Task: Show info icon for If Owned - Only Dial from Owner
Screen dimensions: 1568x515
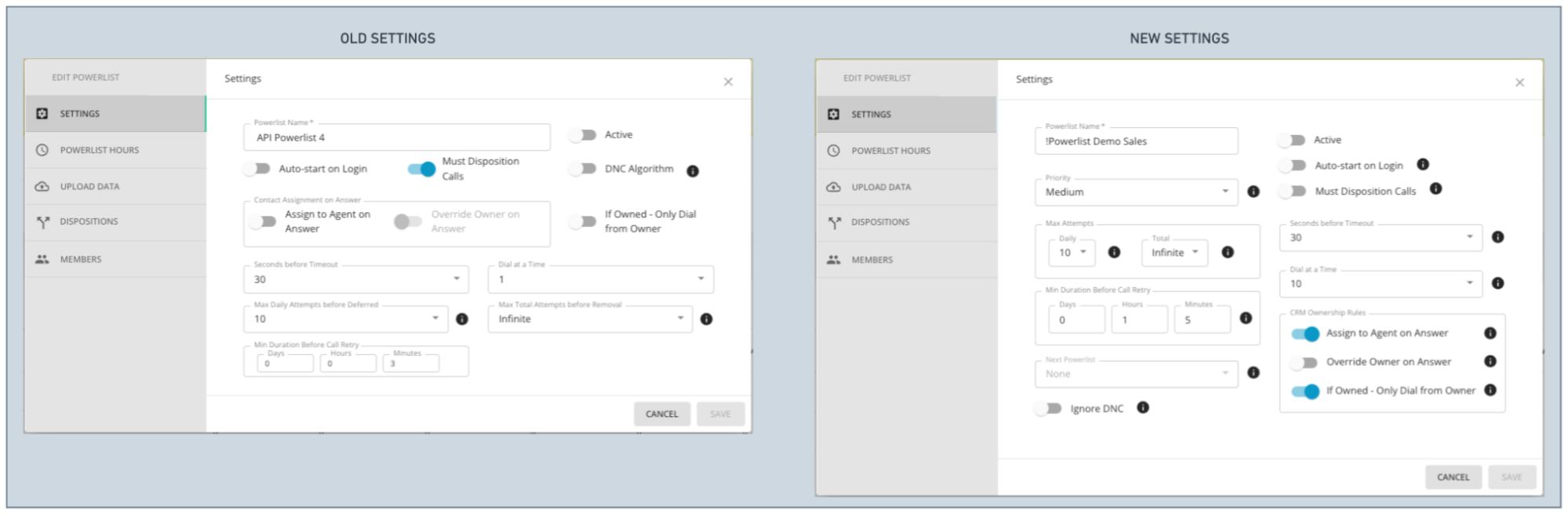Action: click(1490, 390)
